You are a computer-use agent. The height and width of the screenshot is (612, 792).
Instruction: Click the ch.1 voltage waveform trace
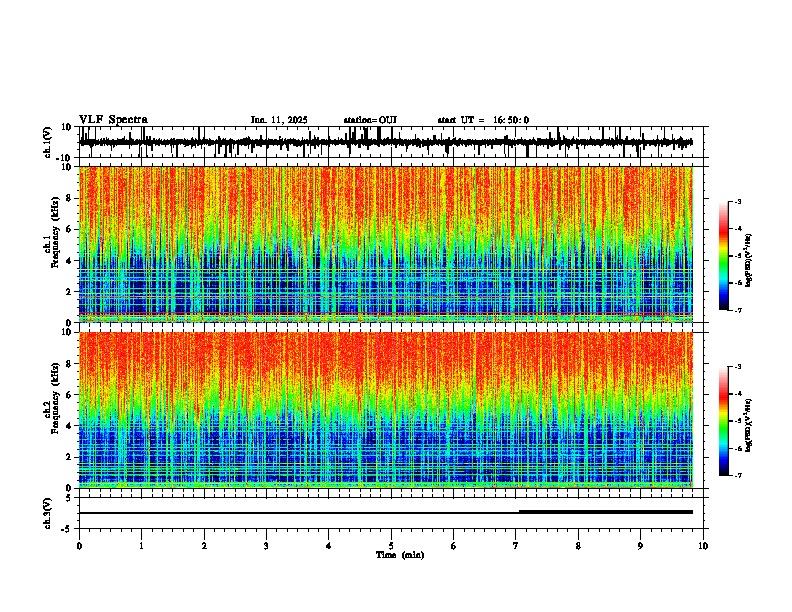[386, 142]
